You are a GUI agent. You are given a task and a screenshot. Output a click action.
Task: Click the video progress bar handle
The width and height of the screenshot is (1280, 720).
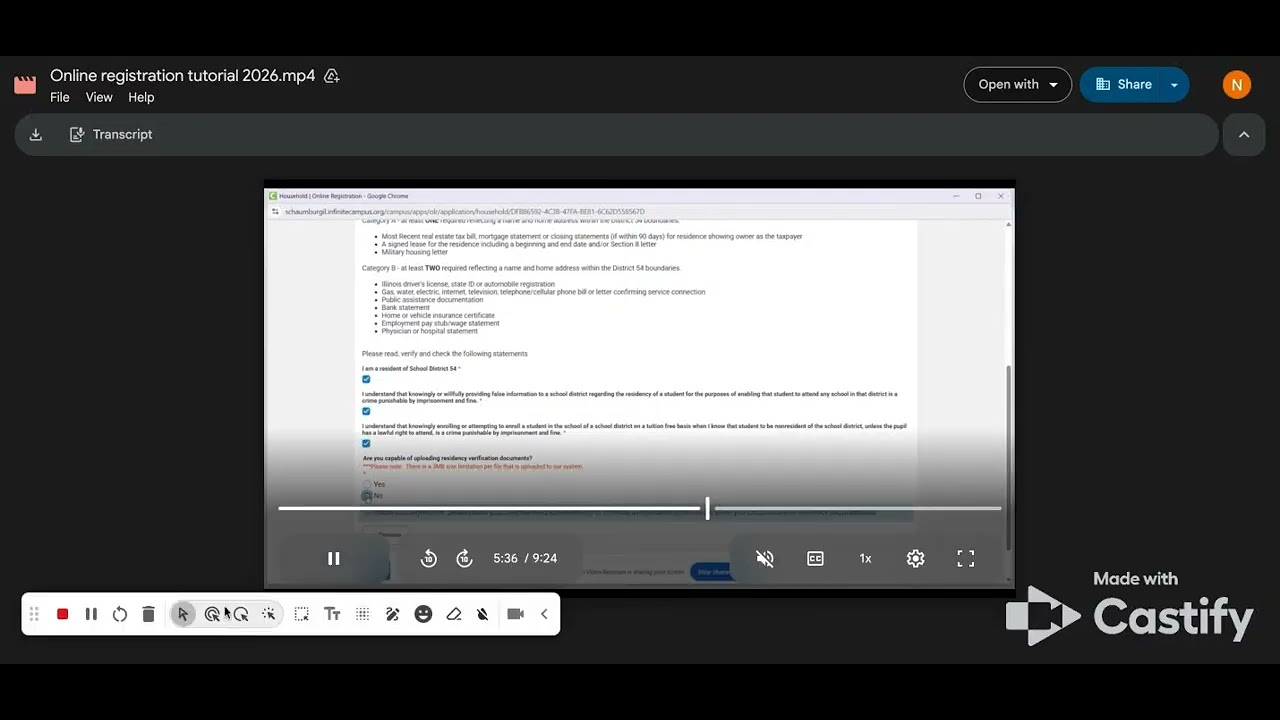(707, 508)
